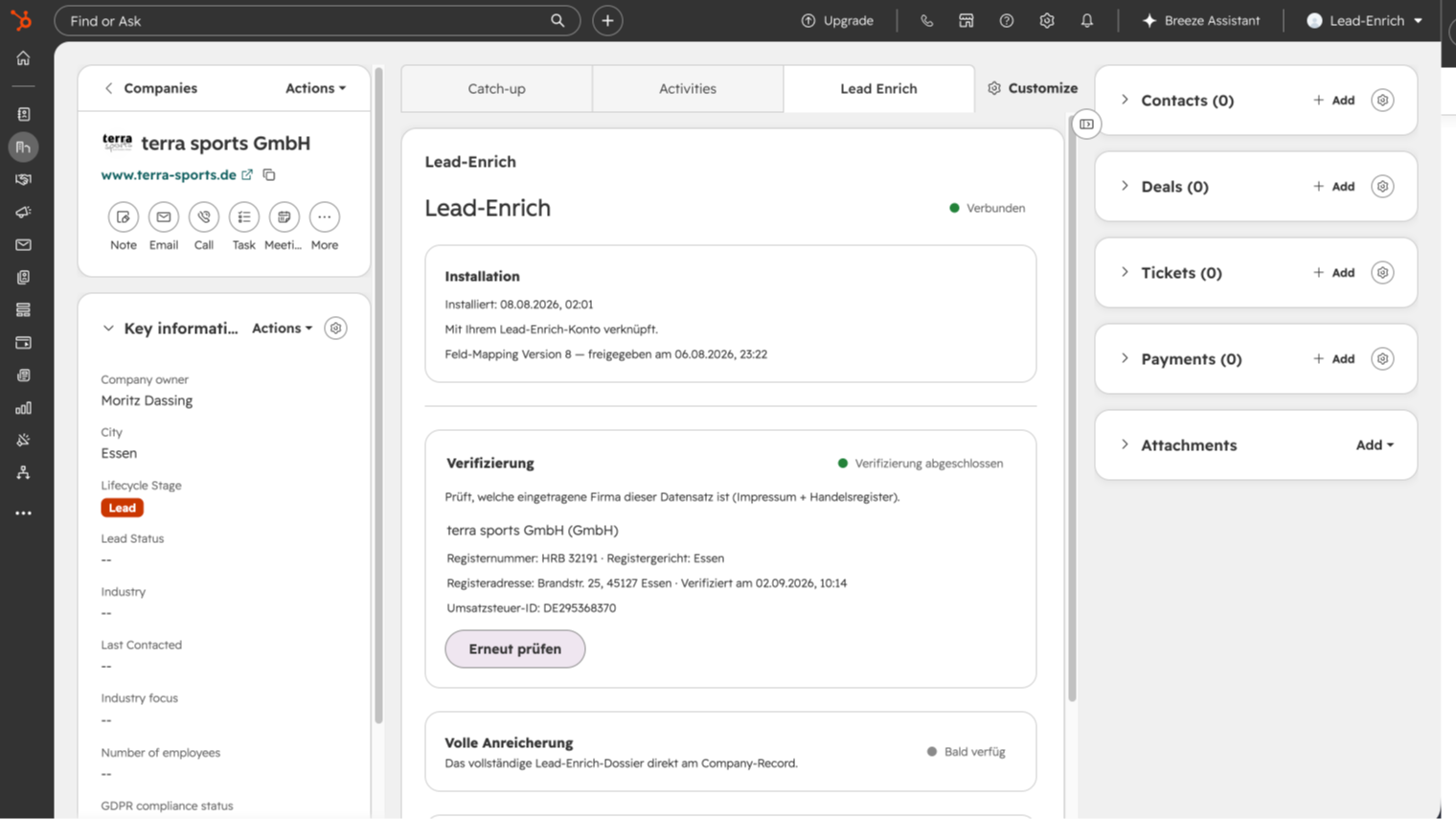This screenshot has width=1456, height=819.
Task: Open the www.terra-sports.de link
Action: point(169,175)
